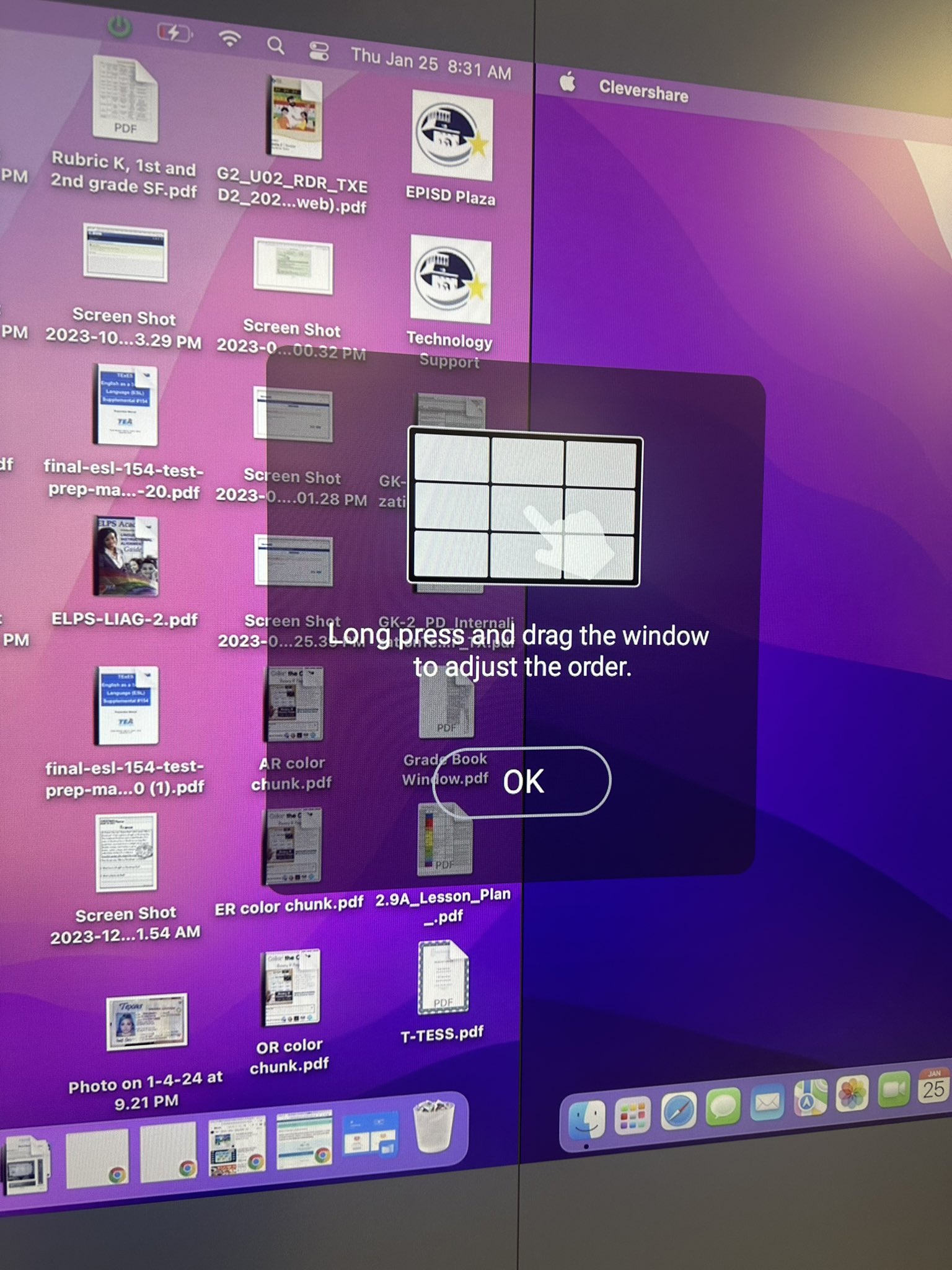Open Trash in the left dock
Image resolution: width=952 pixels, height=1270 pixels.
click(x=434, y=1126)
